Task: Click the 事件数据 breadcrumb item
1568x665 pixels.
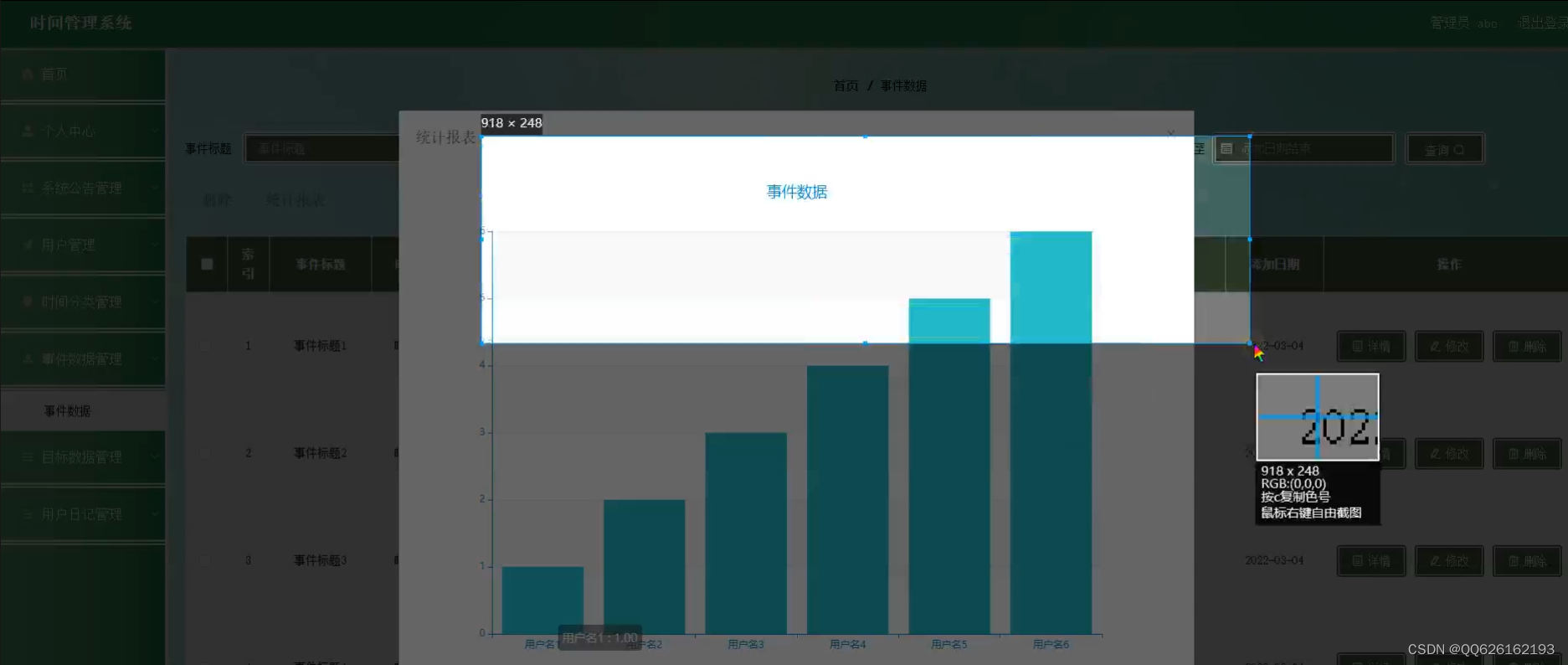Action: coord(903,85)
